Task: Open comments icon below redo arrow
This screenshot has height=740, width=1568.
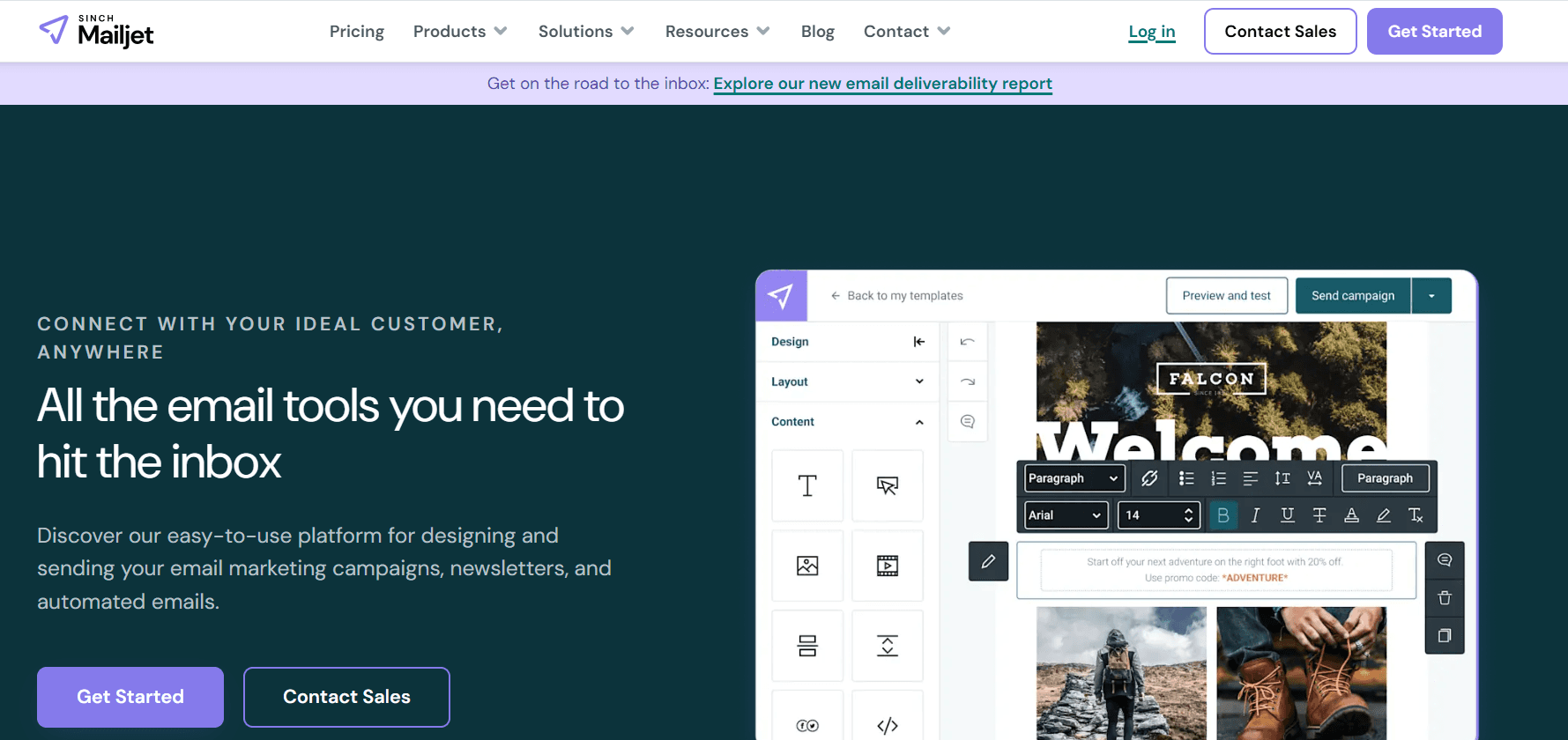Action: (968, 421)
